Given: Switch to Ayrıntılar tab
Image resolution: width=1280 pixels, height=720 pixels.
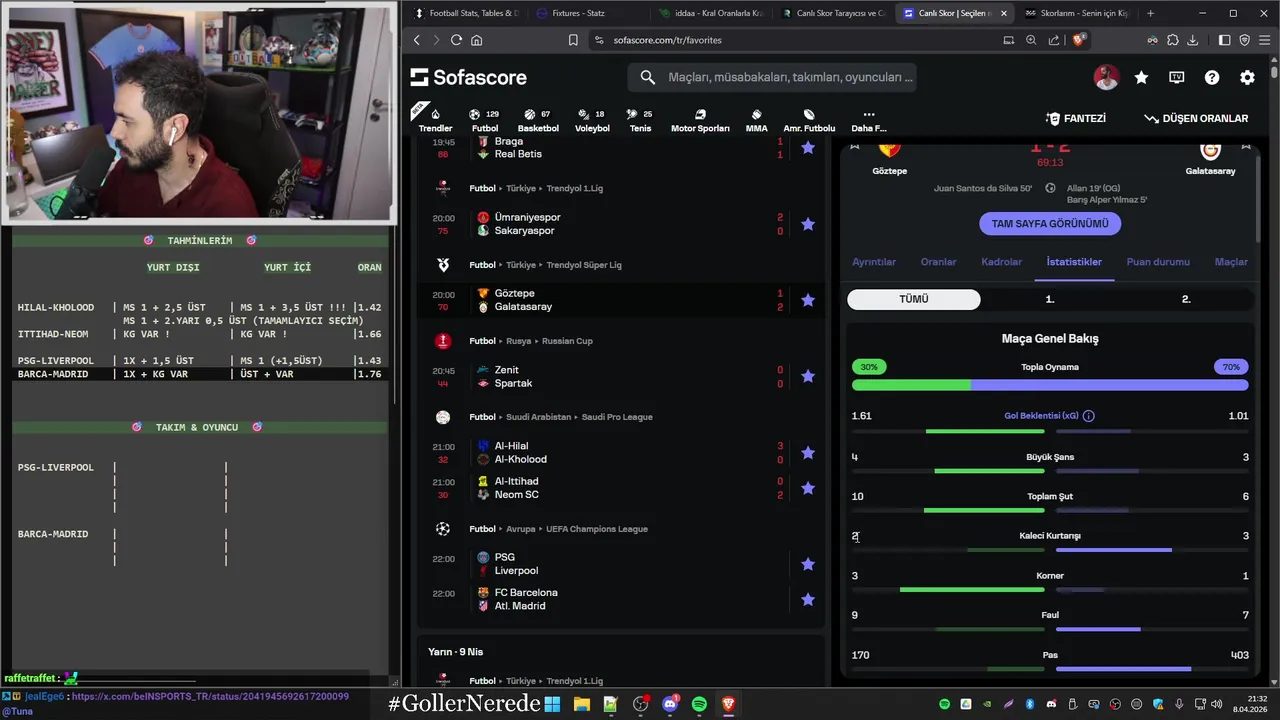Looking at the screenshot, I should (x=874, y=262).
